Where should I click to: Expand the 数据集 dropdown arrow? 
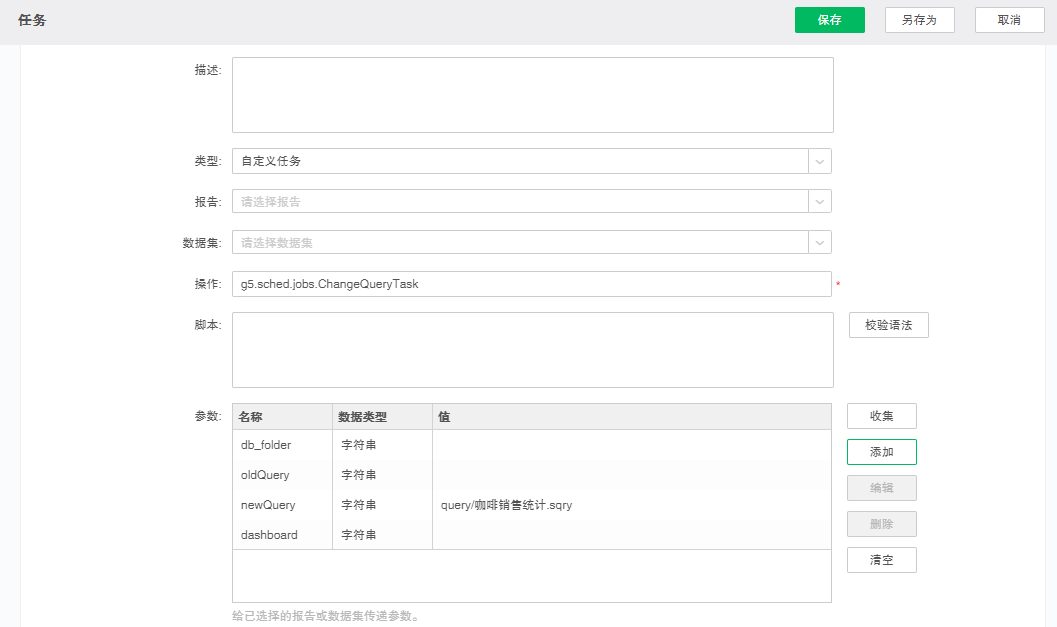coord(820,243)
